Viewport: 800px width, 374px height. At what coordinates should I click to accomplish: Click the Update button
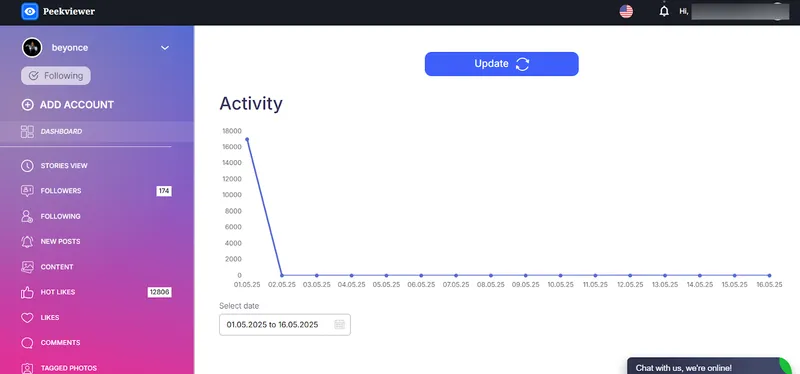pos(502,64)
